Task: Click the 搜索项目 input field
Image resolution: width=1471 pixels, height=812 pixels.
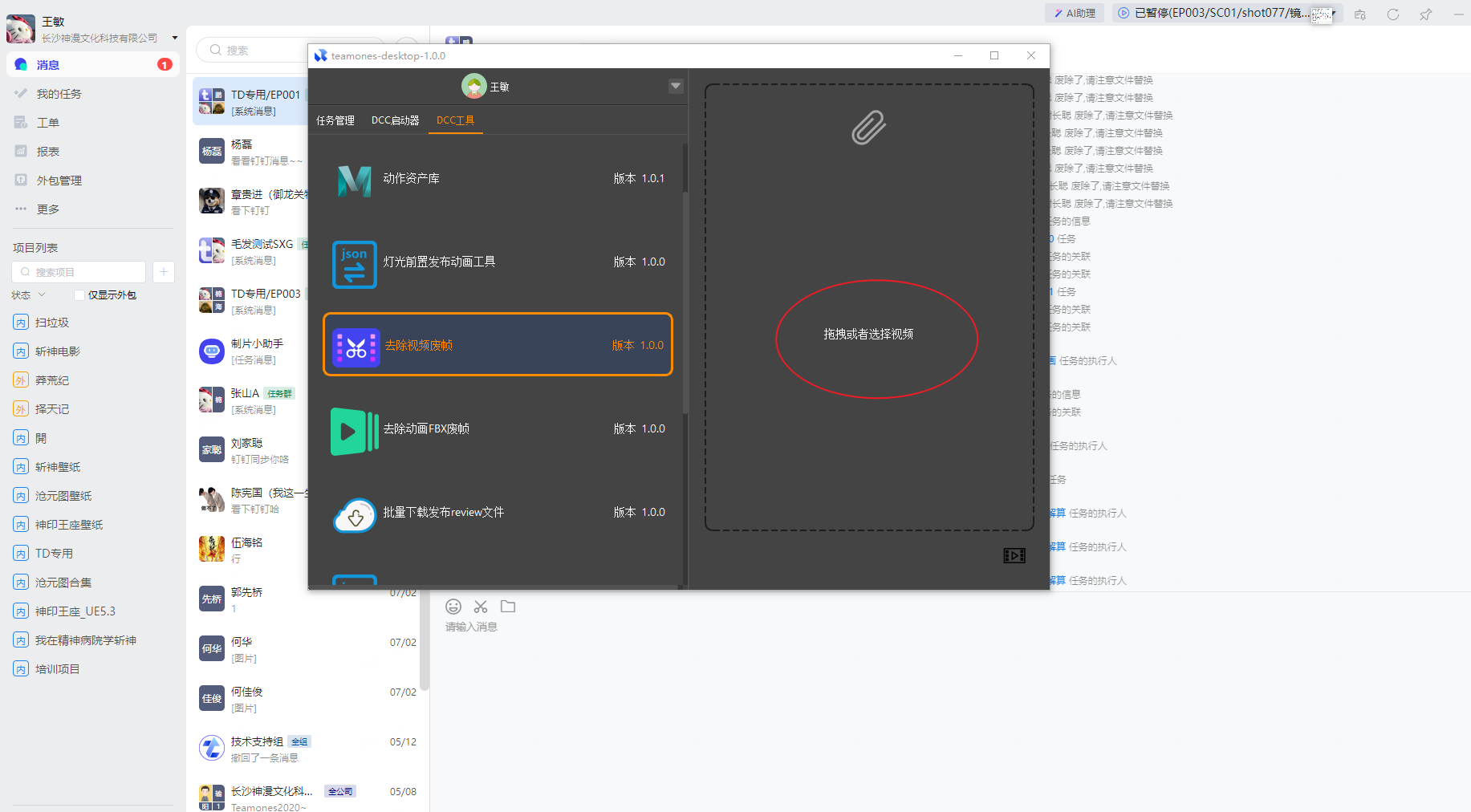Action: (x=80, y=272)
